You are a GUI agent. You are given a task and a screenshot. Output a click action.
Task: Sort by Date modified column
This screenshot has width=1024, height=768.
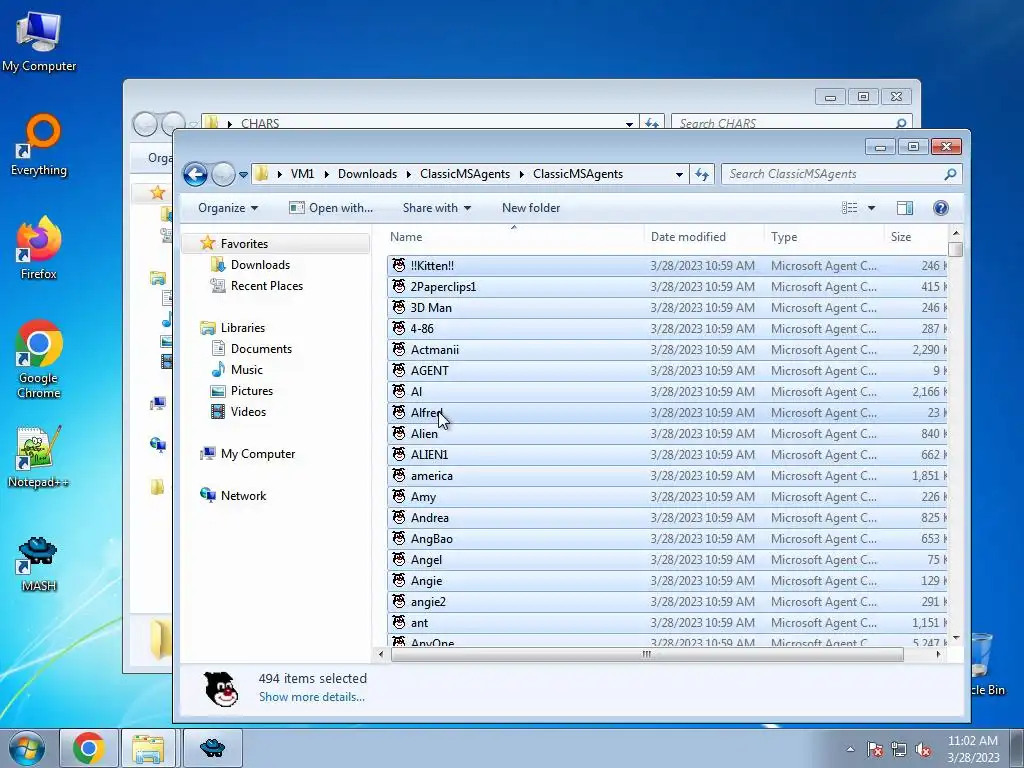pyautogui.click(x=704, y=237)
